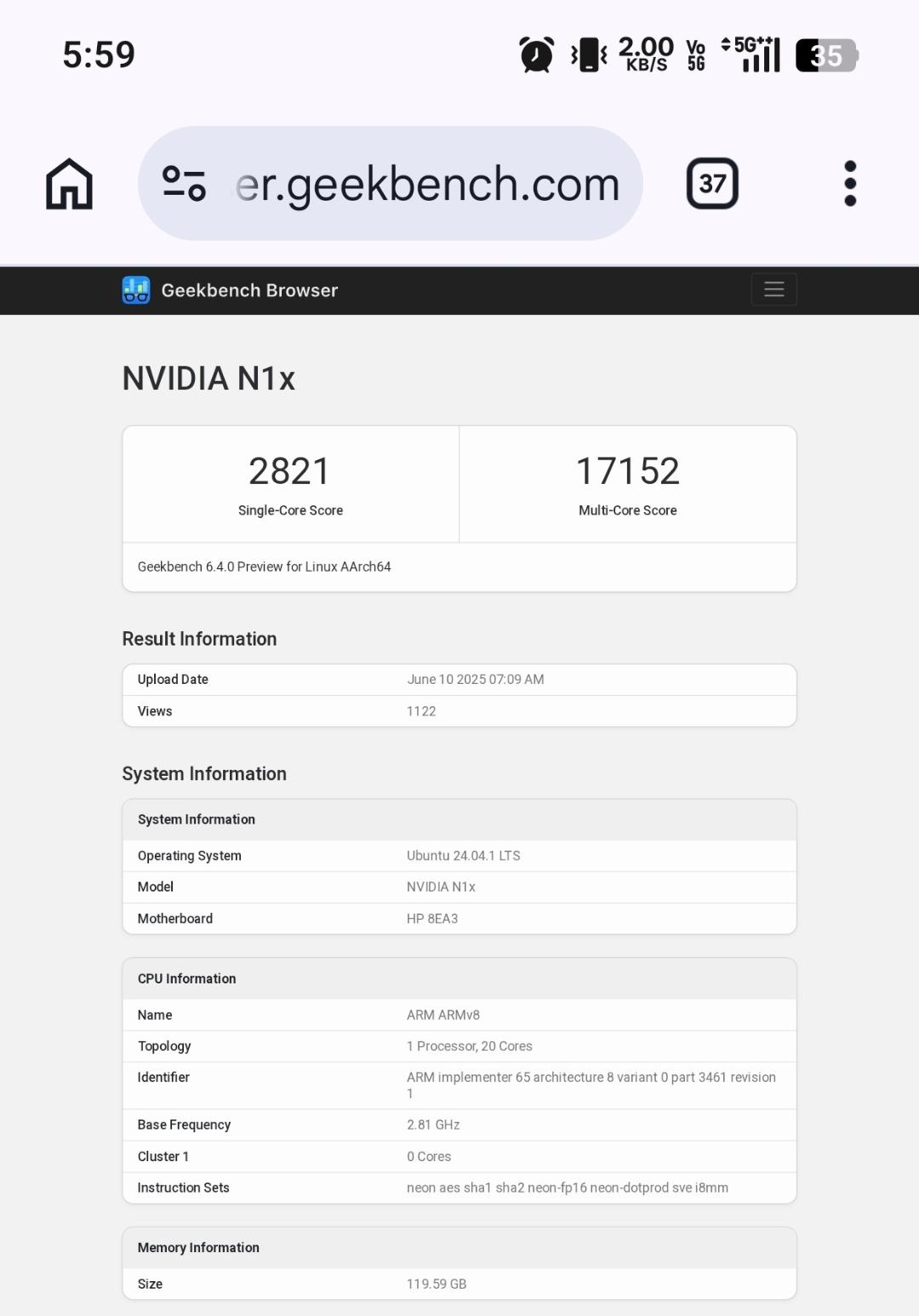Select operating system value Ubuntu 24.04.1 LTS
The height and width of the screenshot is (1316, 919).
(x=464, y=856)
